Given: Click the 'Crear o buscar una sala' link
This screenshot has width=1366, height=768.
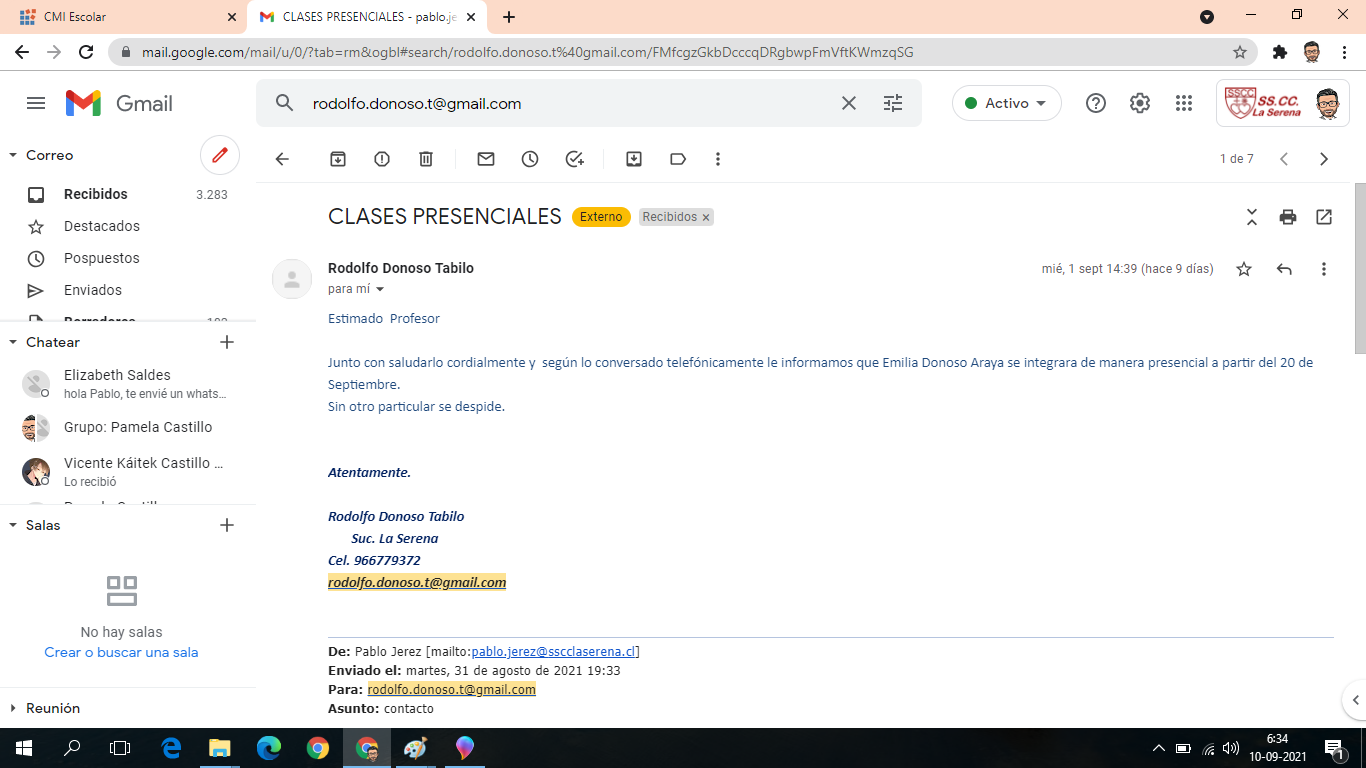Looking at the screenshot, I should (121, 652).
